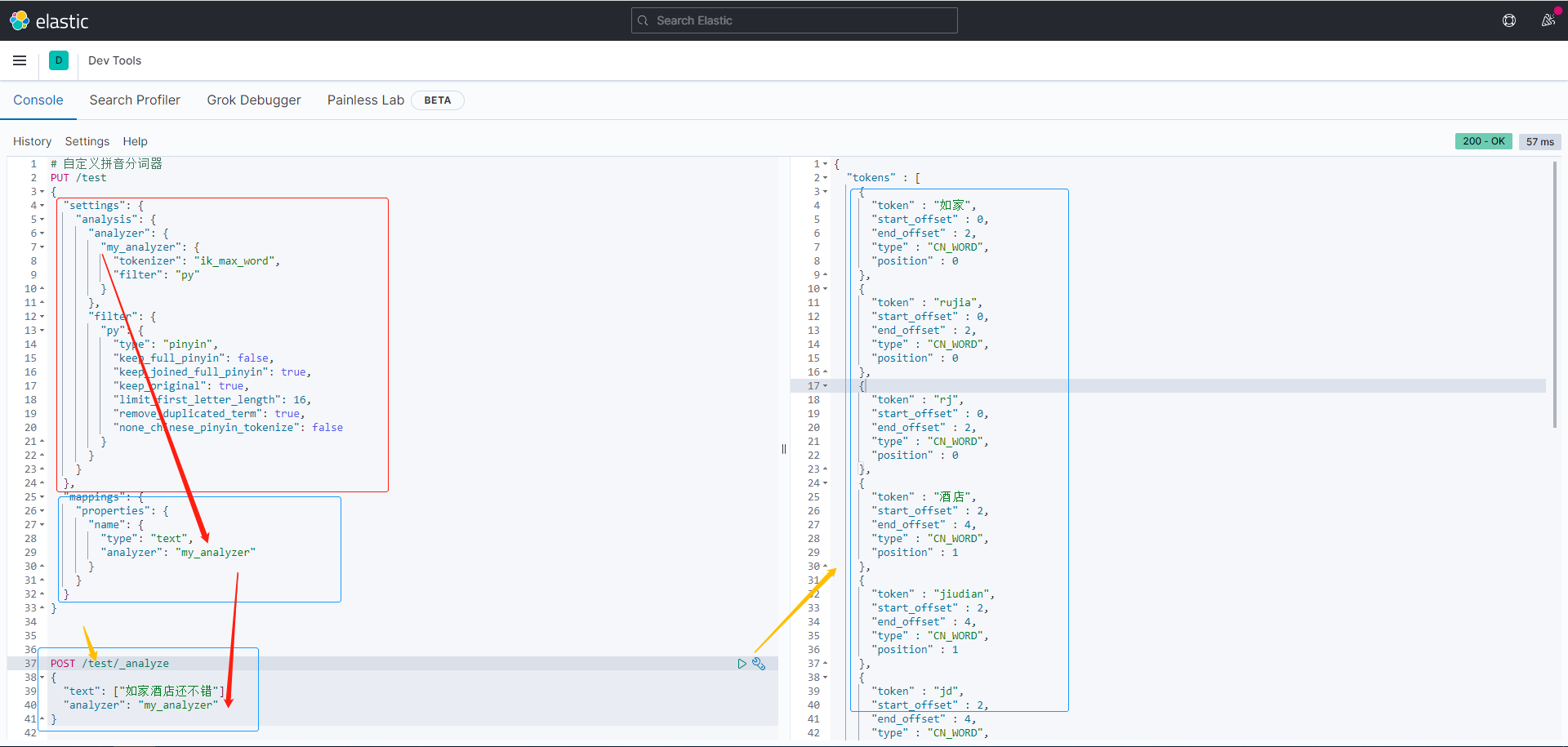Collapse the py filter block at line 13
Screen dimensions: 1568x747
coord(42,331)
